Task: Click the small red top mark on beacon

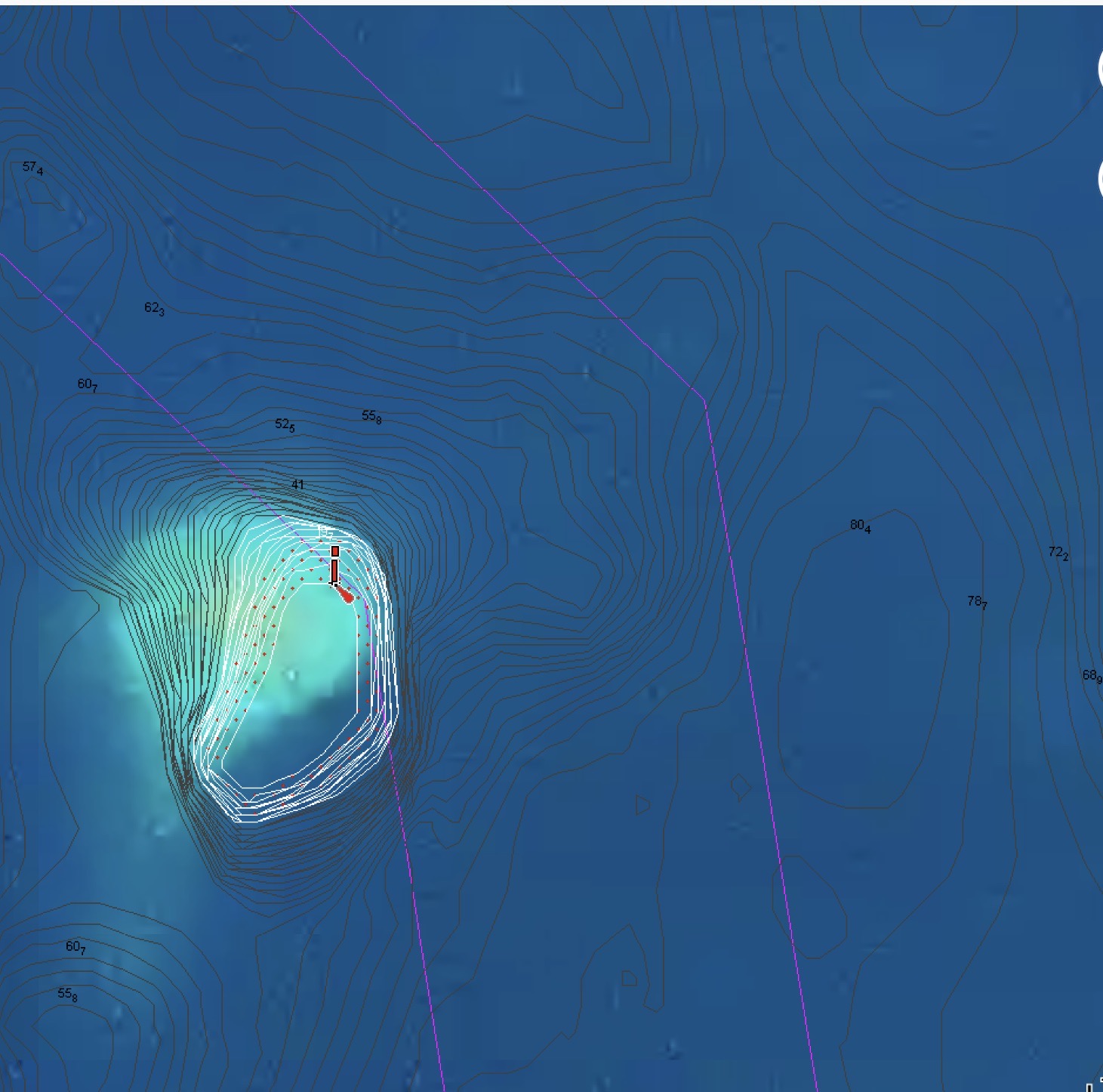Action: point(335,551)
